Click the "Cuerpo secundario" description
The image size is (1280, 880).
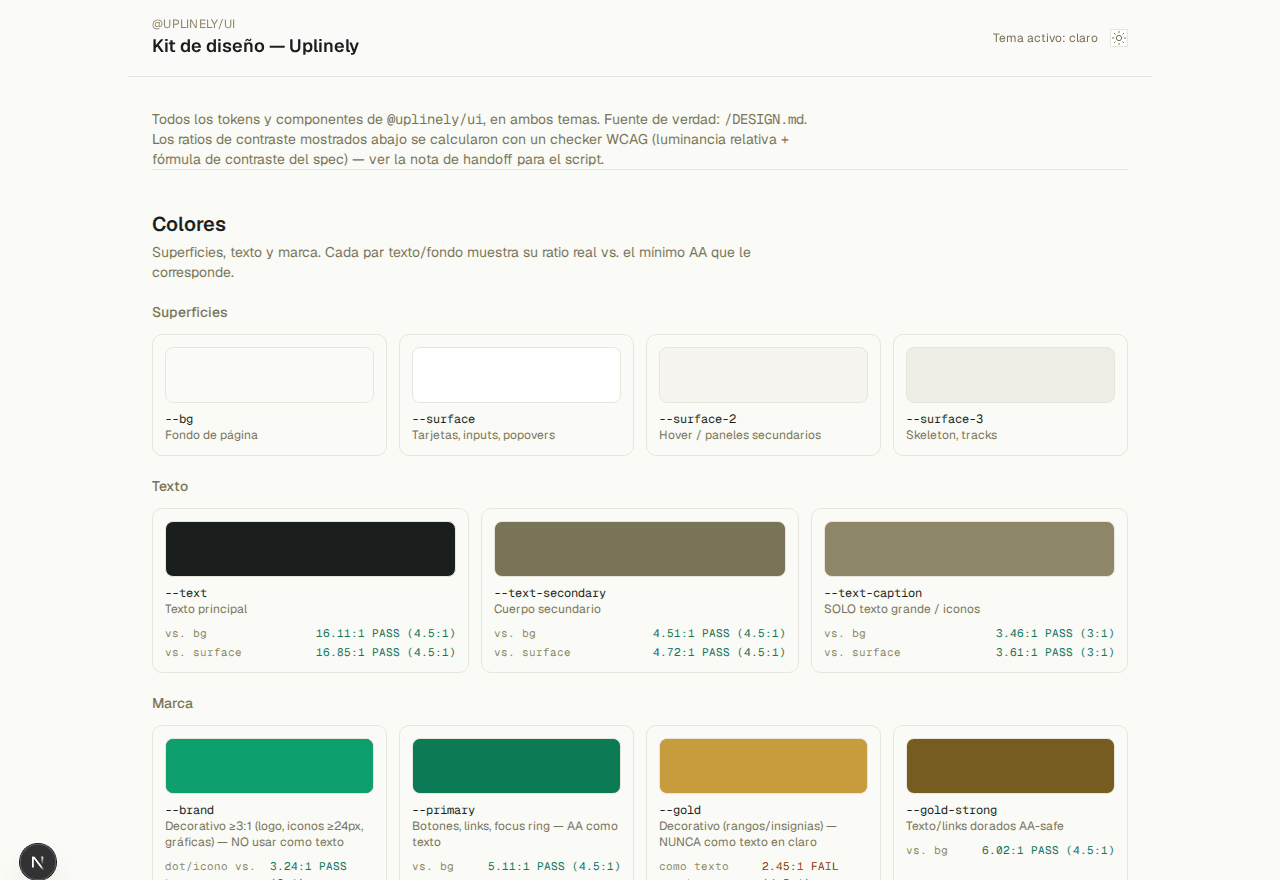[547, 609]
